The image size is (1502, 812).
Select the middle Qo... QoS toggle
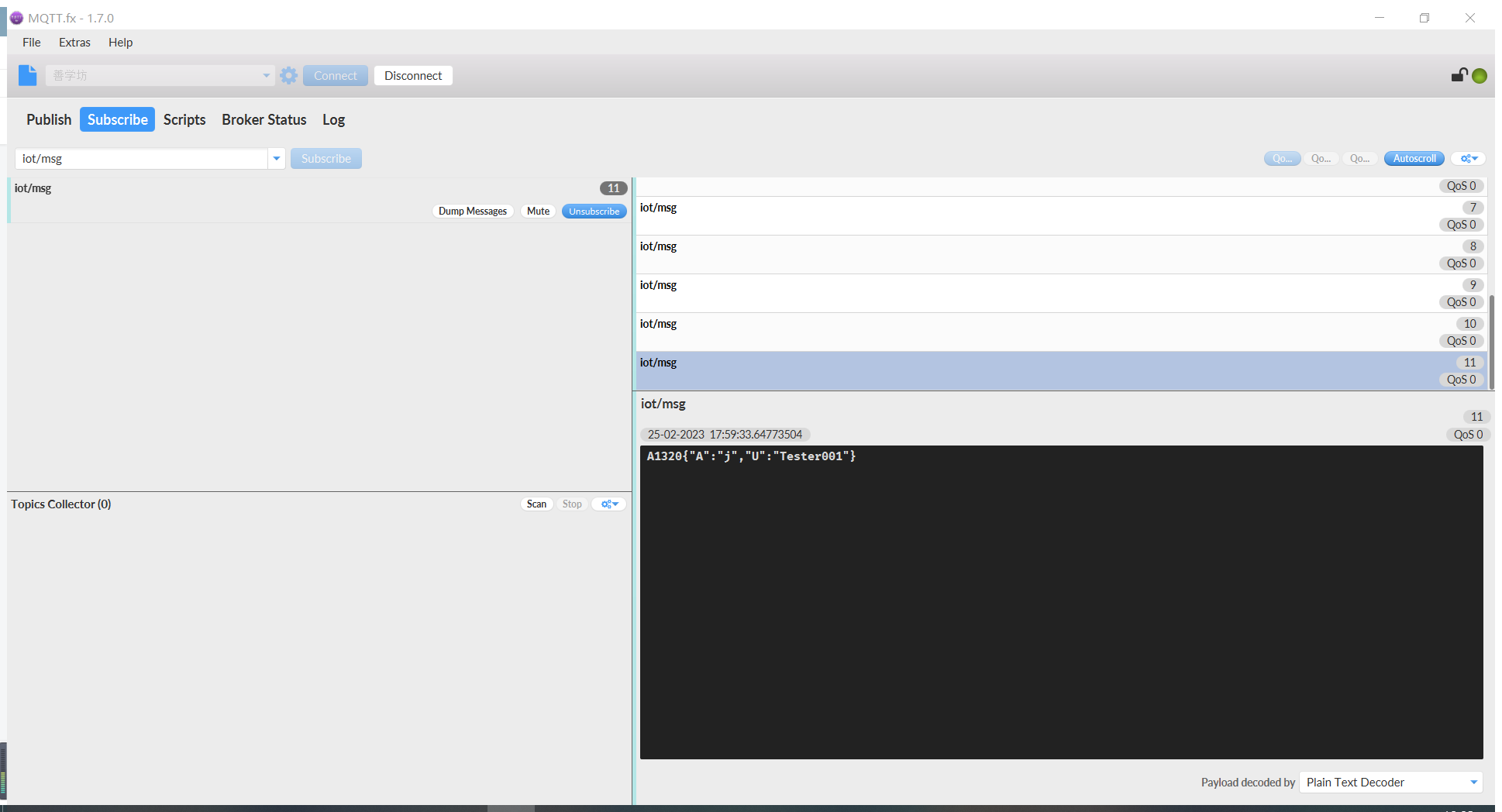coord(1321,158)
